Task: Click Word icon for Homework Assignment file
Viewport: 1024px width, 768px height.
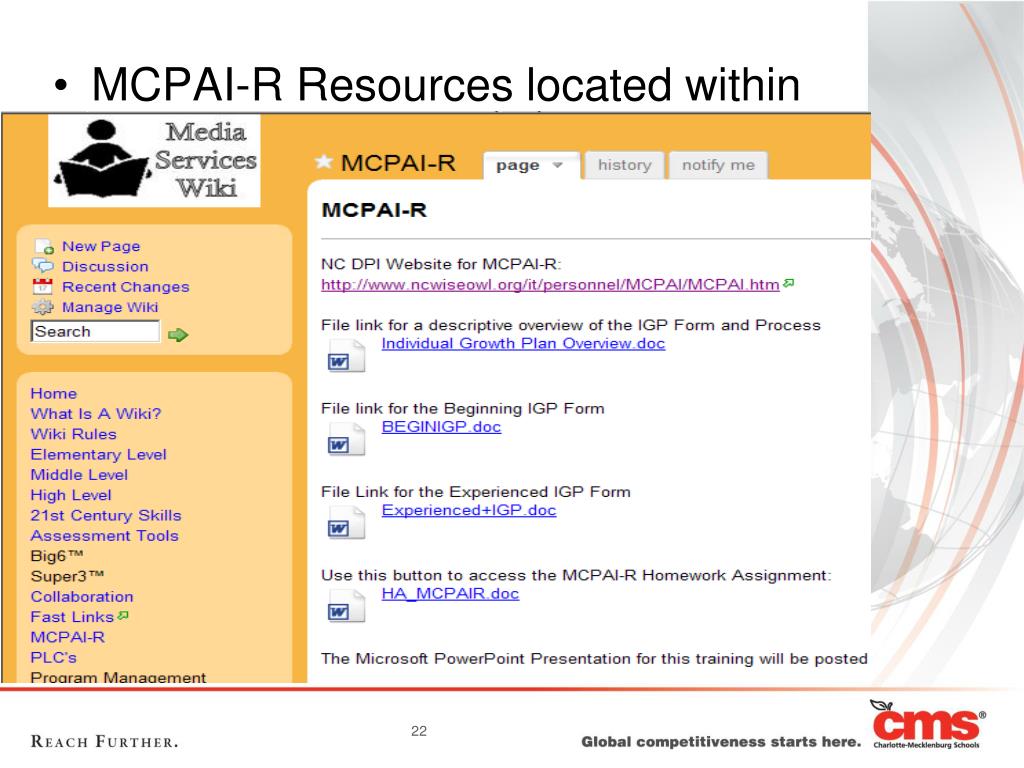Action: [x=345, y=607]
